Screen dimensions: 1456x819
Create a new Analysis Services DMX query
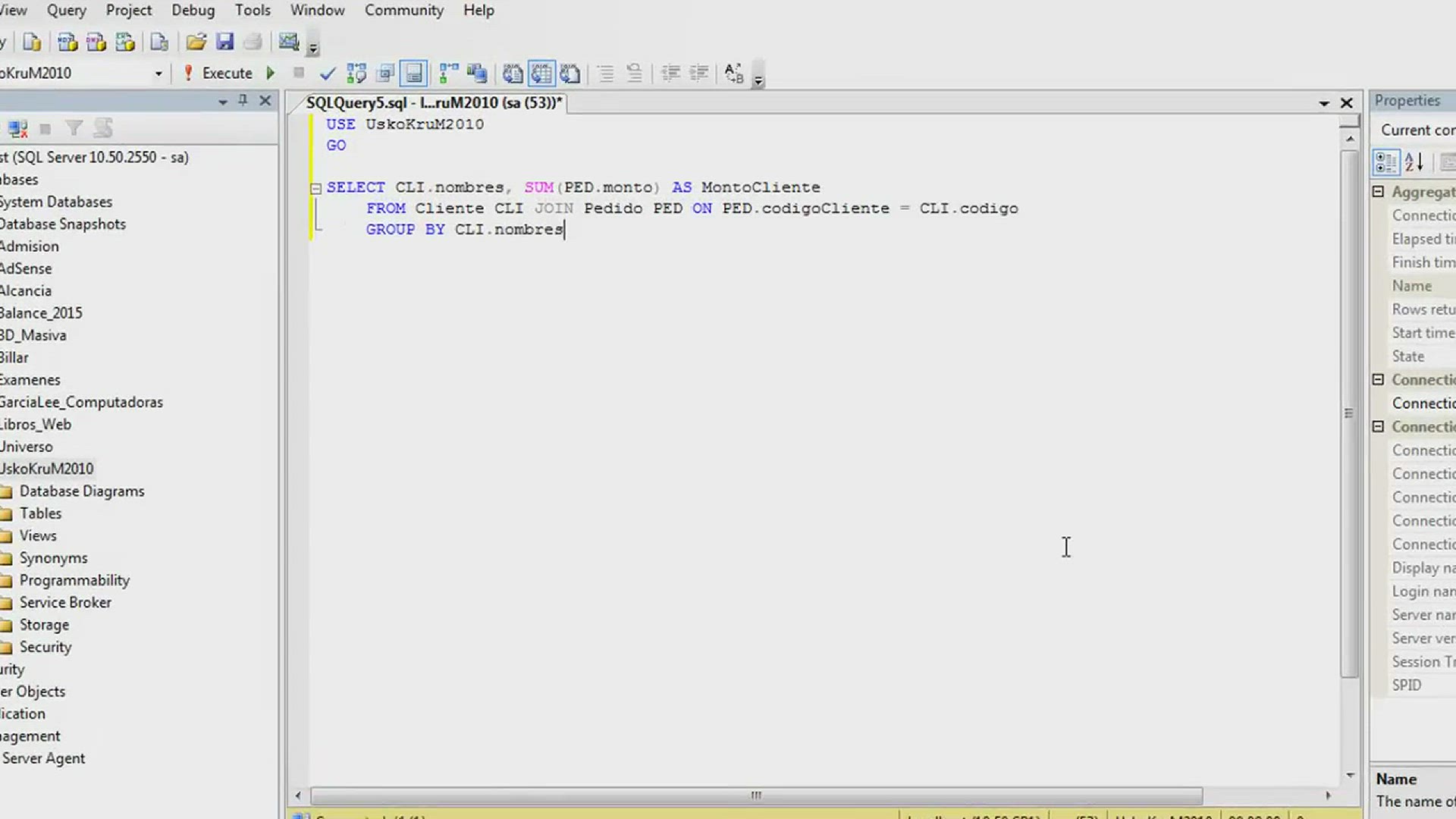96,42
